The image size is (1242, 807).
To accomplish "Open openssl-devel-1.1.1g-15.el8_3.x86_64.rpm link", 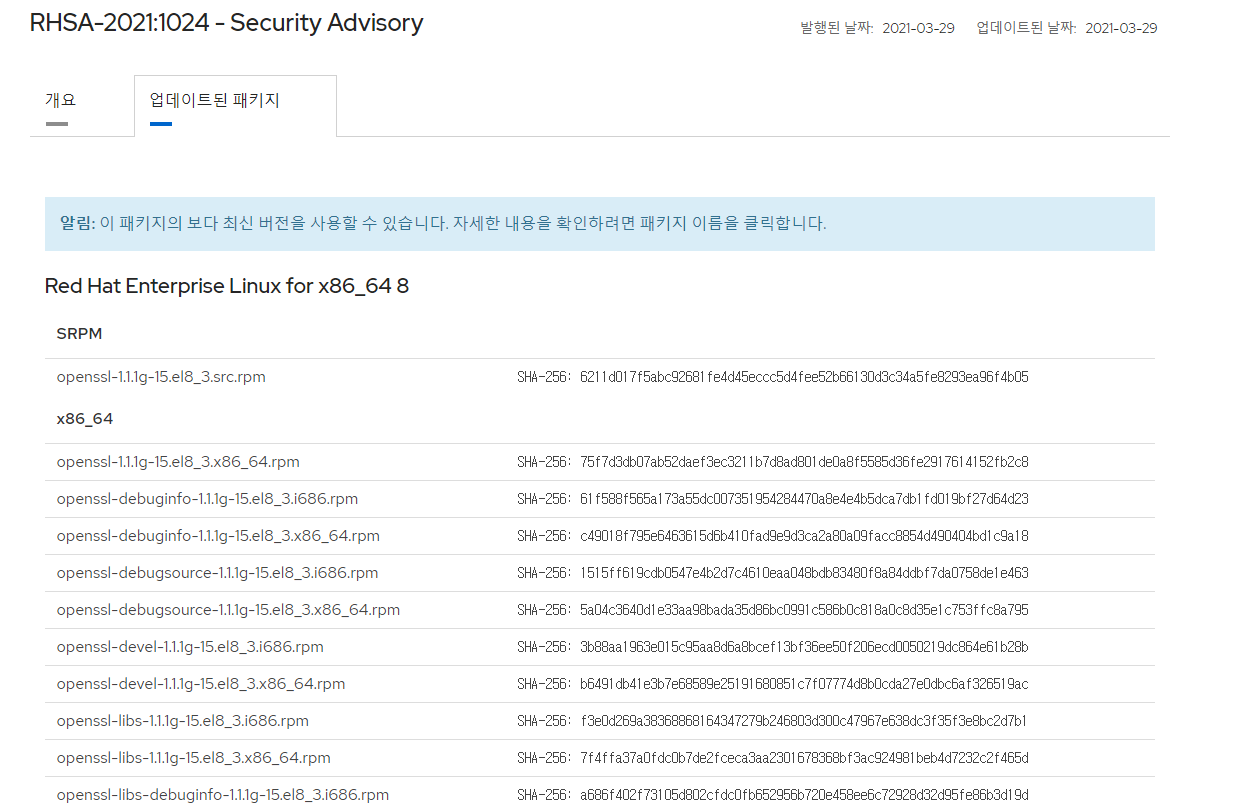I will (x=201, y=684).
